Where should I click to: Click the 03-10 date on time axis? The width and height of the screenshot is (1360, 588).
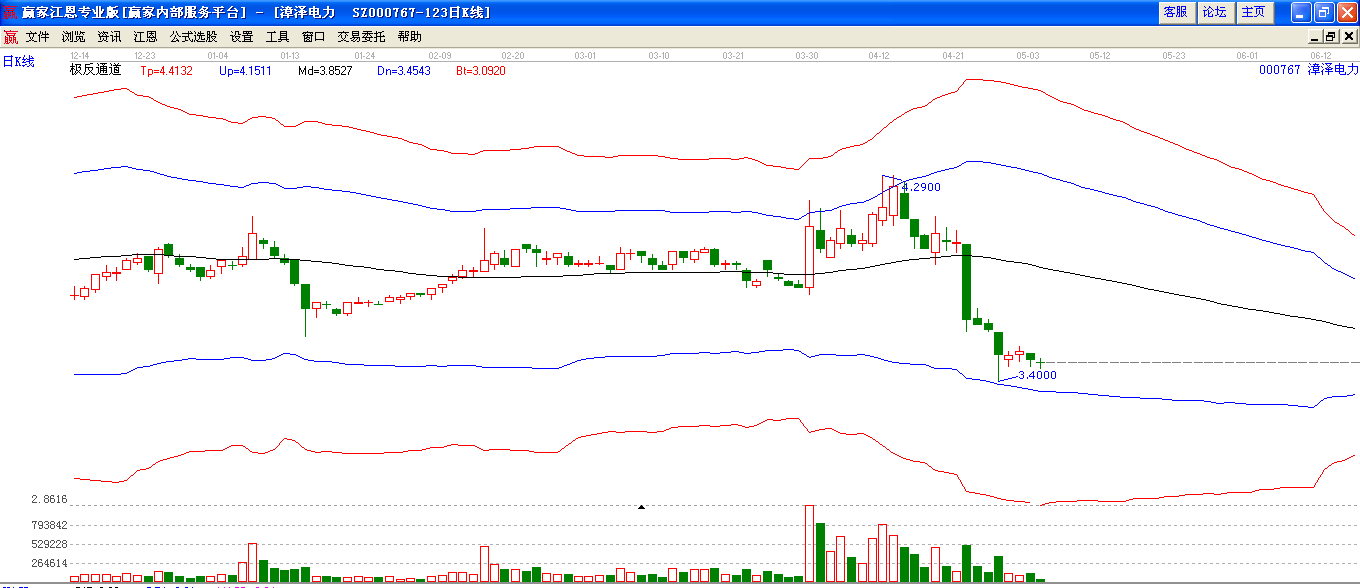[659, 55]
